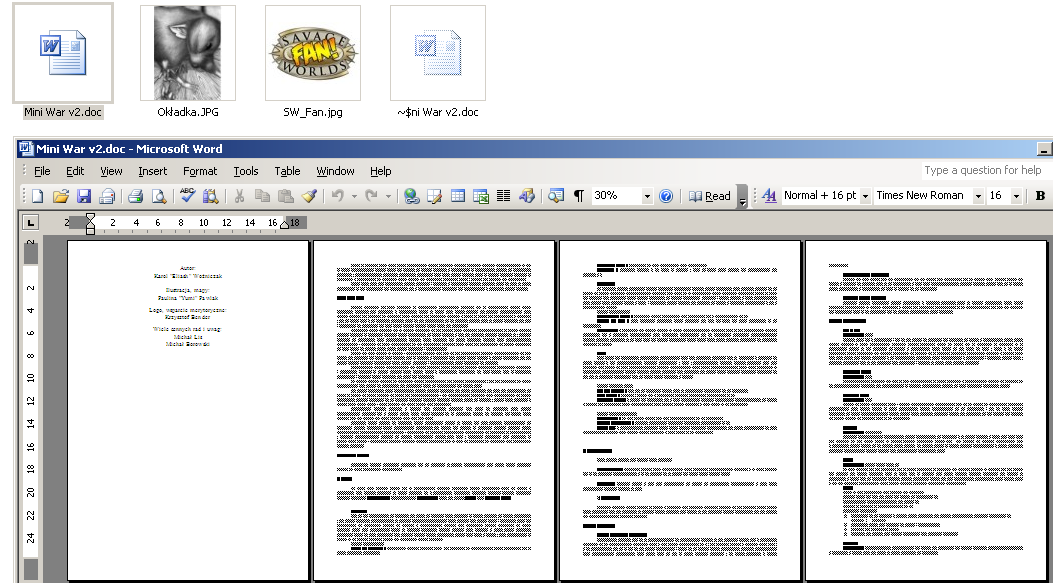Image resolution: width=1053 pixels, height=583 pixels.
Task: Select the SW_Fan.jpg thumbnail
Action: tap(313, 53)
